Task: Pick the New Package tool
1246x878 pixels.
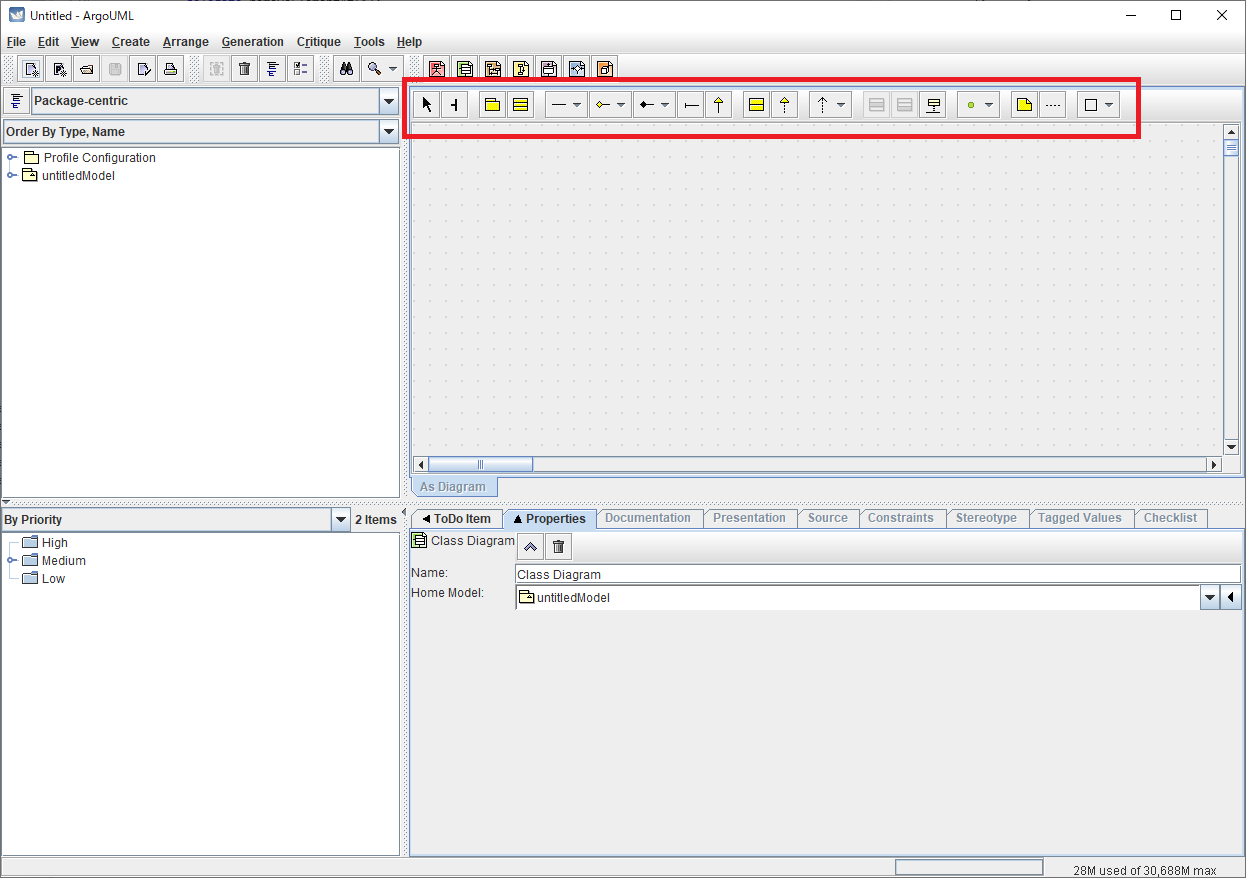Action: tap(491, 105)
